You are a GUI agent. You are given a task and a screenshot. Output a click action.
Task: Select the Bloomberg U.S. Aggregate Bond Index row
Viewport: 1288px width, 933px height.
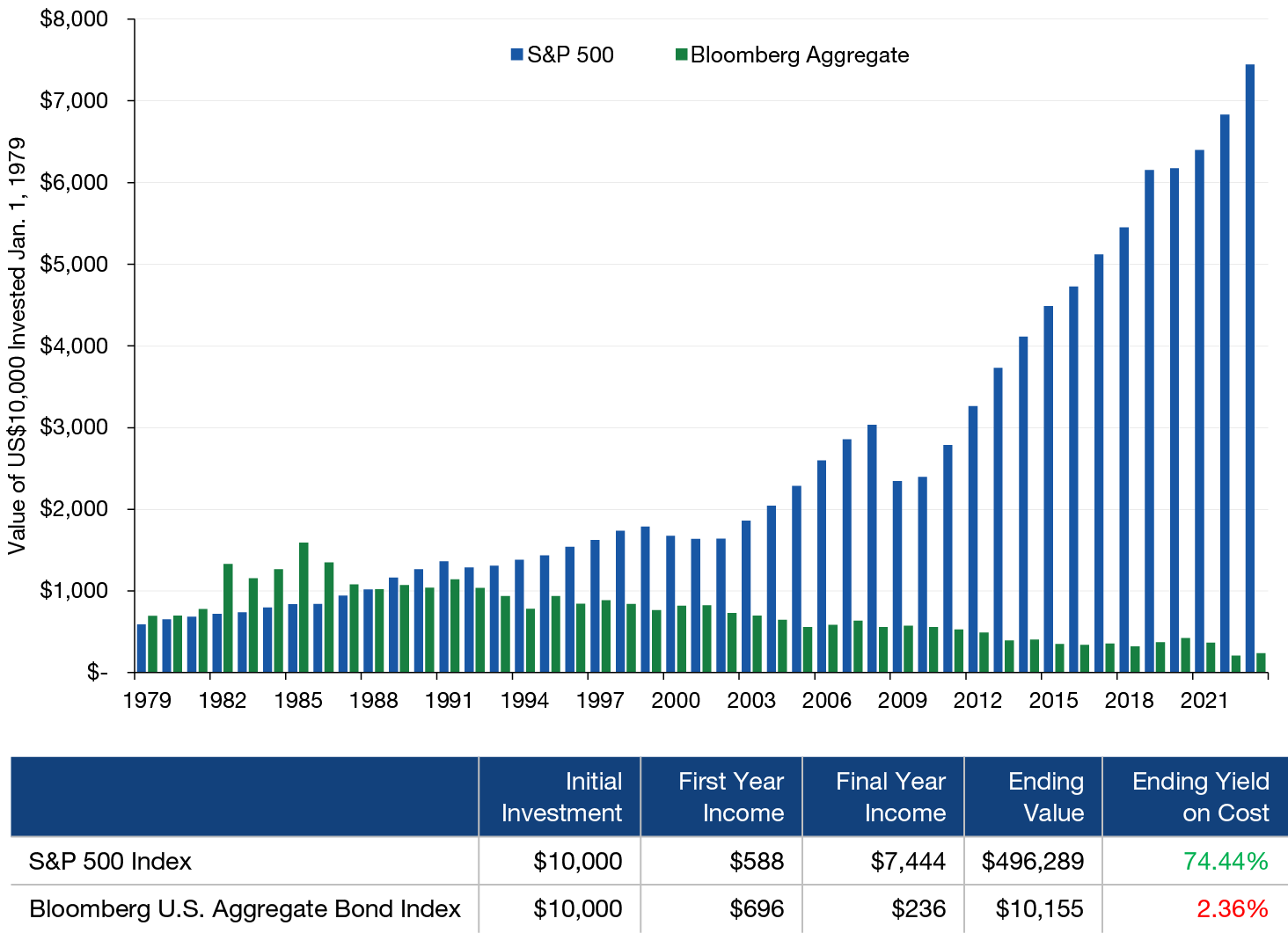(245, 908)
